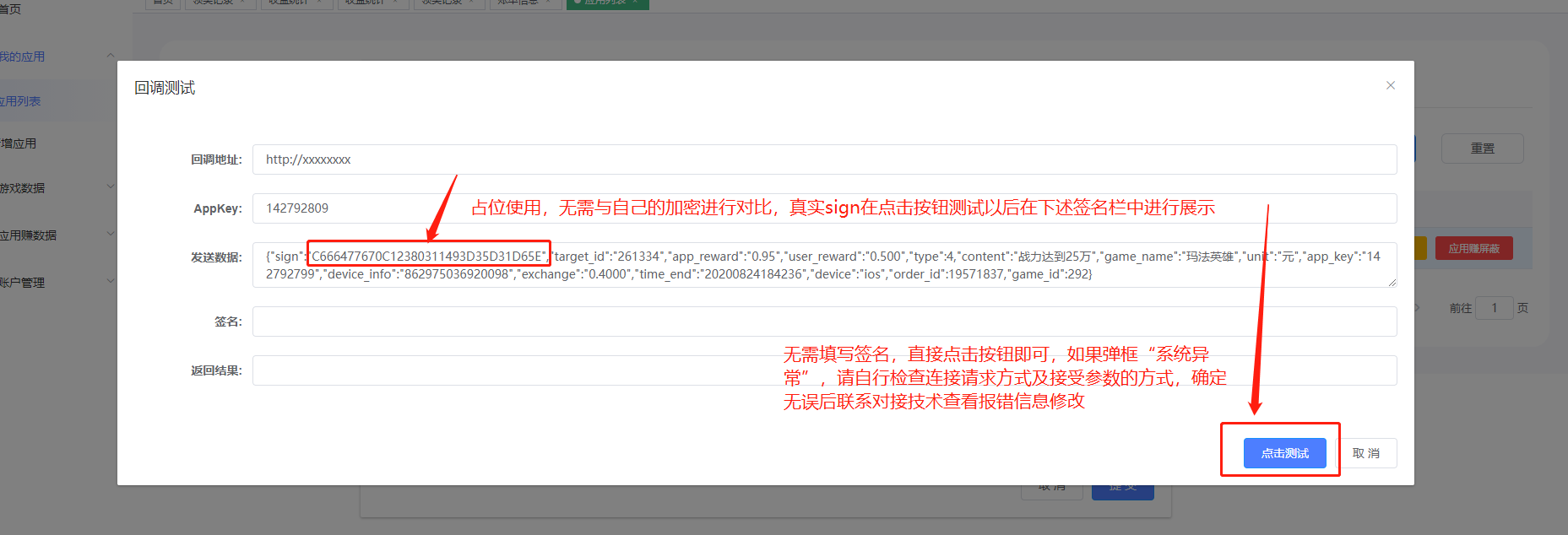Focus the AppKey input field
Screen dimensions: 1568x535
(x=355, y=208)
